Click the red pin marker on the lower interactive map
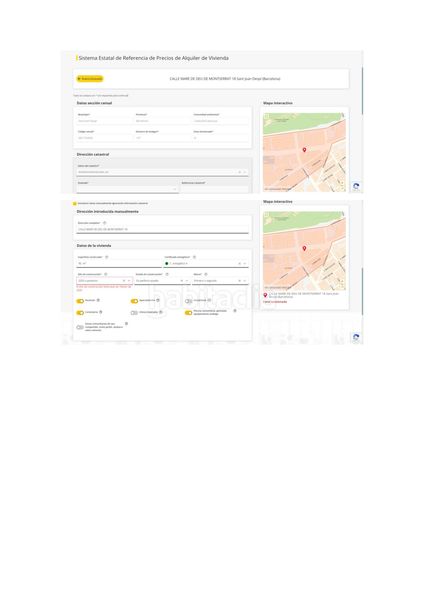 pos(304,249)
